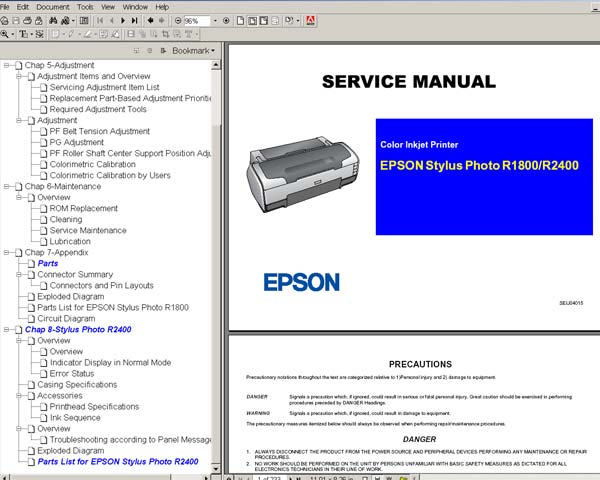Open the zoom percentage dropdown arrow
Image resolution: width=600 pixels, height=480 pixels.
[215, 21]
